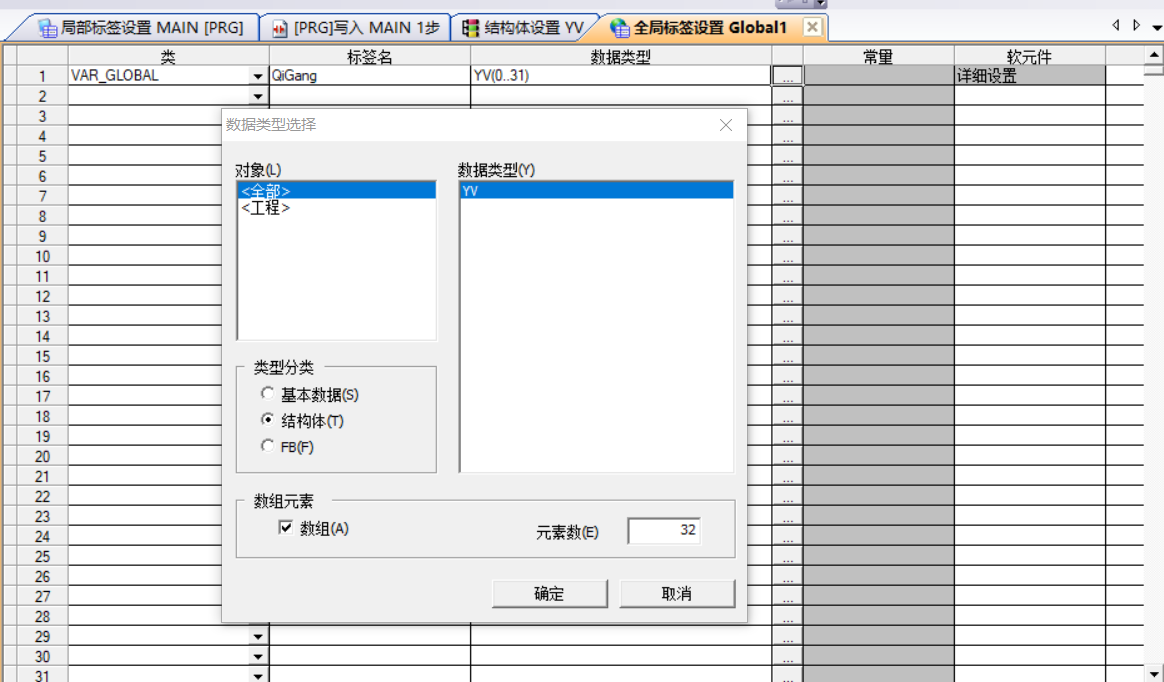Viewport: 1164px width, 682px height.
Task: Open the class dropdown in row 30
Action: (259, 656)
